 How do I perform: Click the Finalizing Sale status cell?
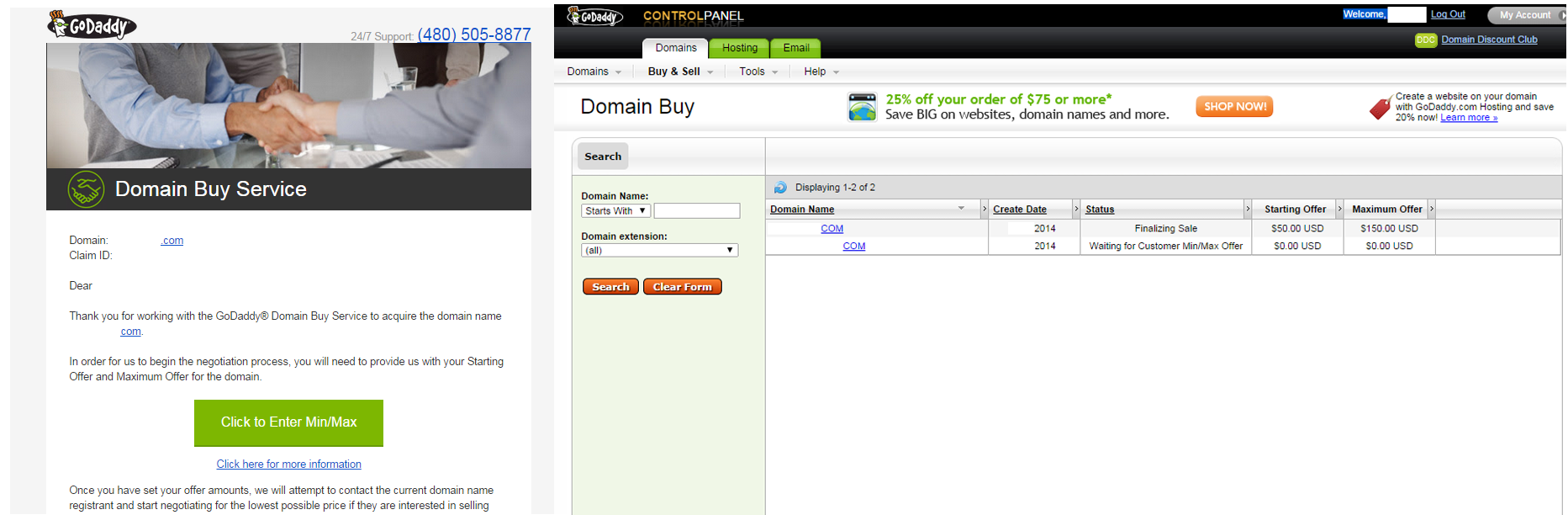pyautogui.click(x=1165, y=229)
